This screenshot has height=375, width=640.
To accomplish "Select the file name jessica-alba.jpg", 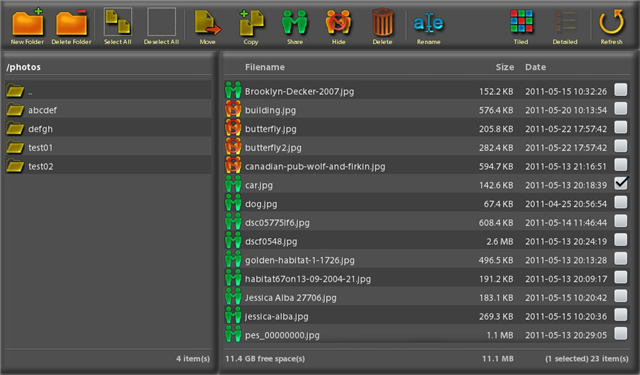I will coord(277,316).
